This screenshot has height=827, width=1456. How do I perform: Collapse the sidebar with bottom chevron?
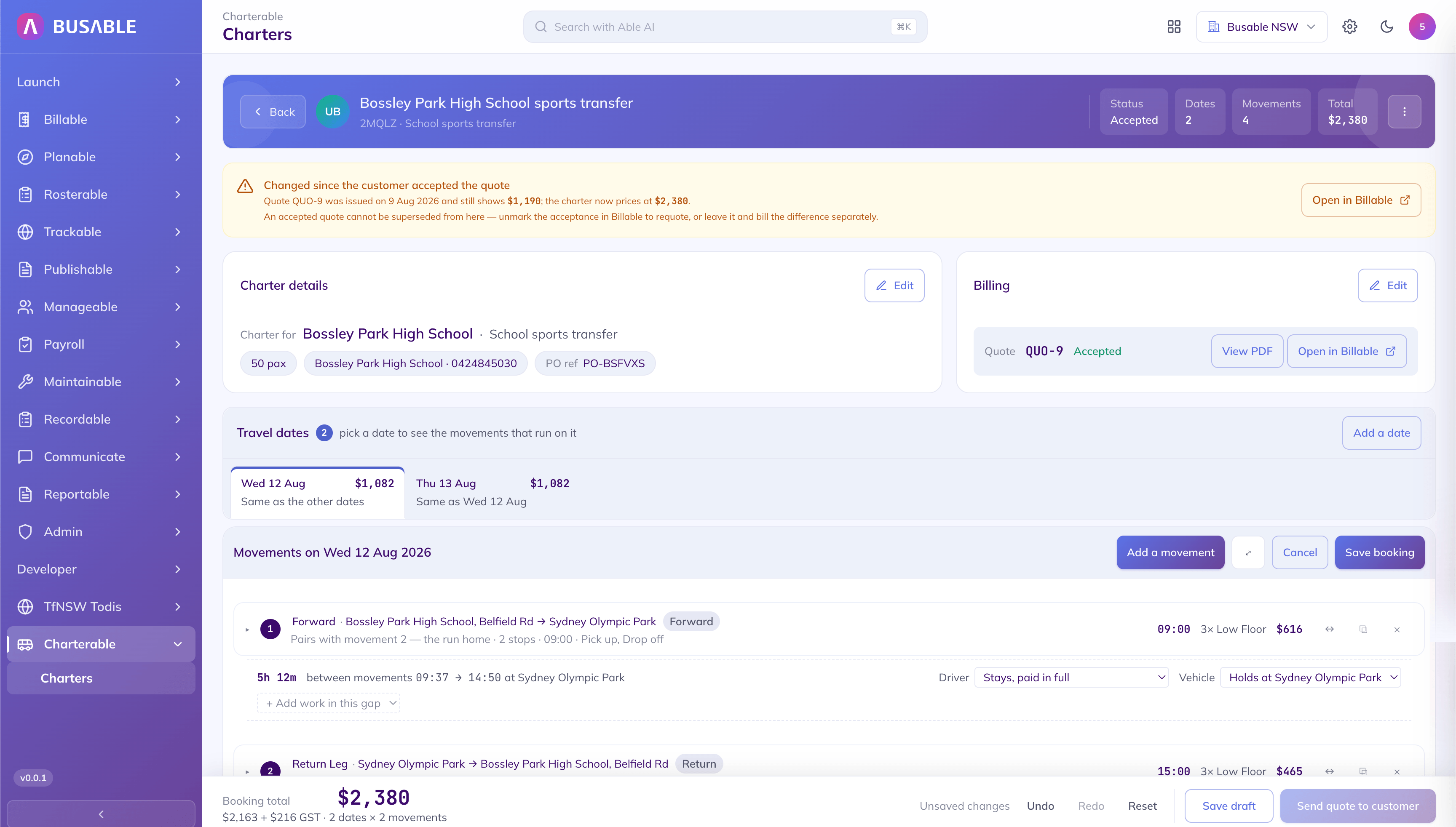101,814
